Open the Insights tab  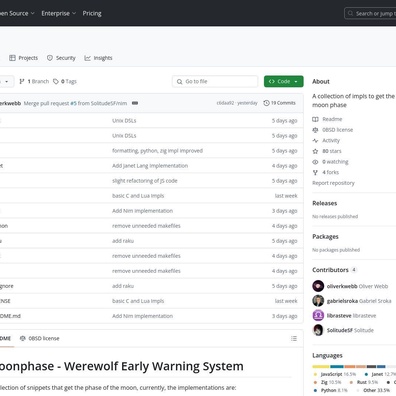pos(98,58)
